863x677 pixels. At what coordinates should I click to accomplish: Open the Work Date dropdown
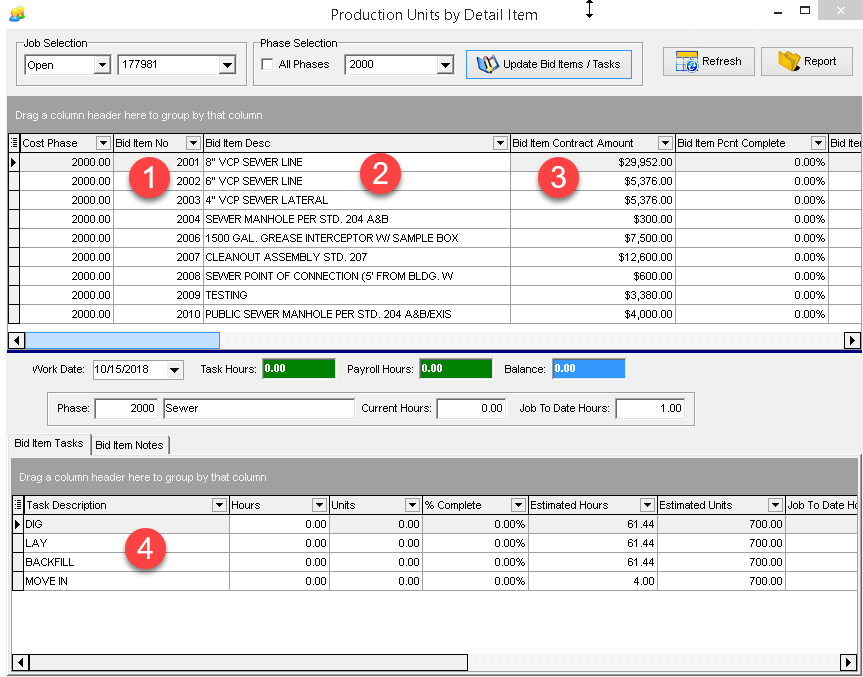click(x=174, y=369)
